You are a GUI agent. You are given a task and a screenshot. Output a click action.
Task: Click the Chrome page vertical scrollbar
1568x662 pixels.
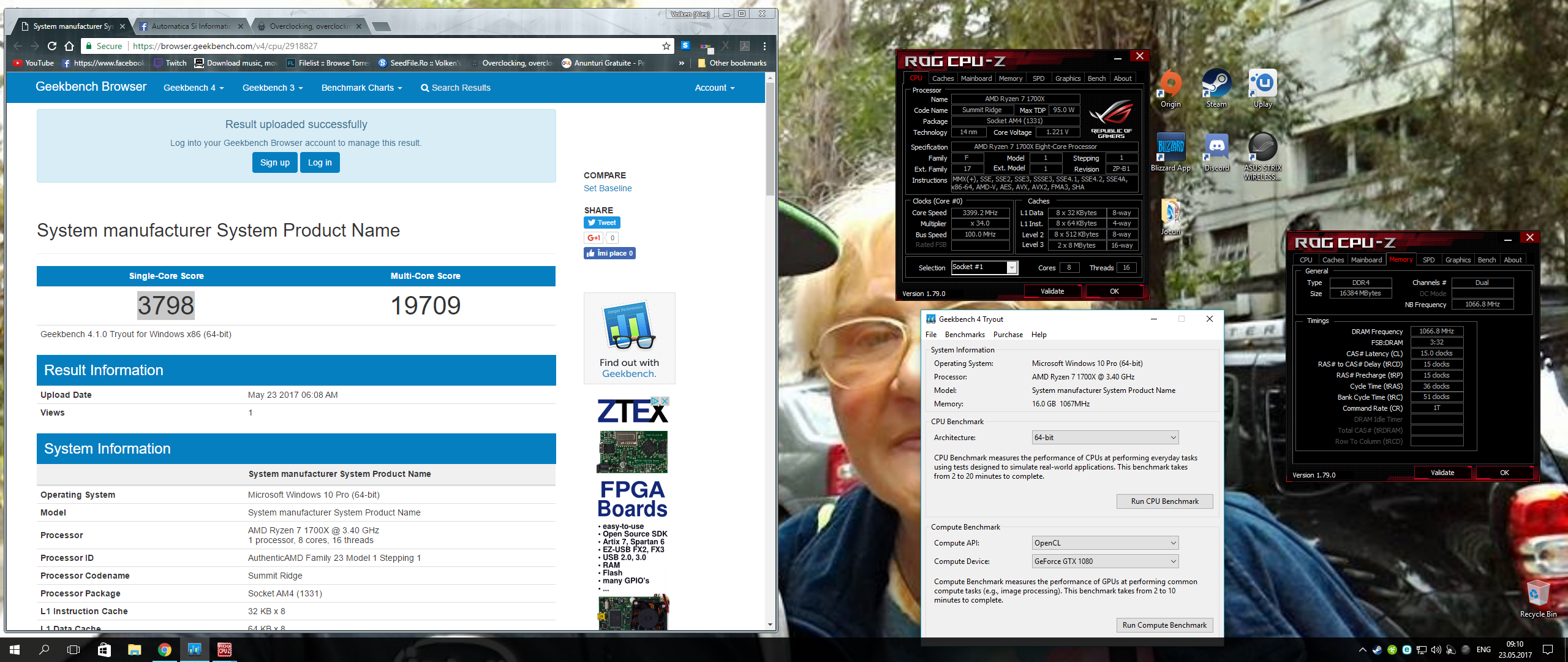[x=771, y=139]
